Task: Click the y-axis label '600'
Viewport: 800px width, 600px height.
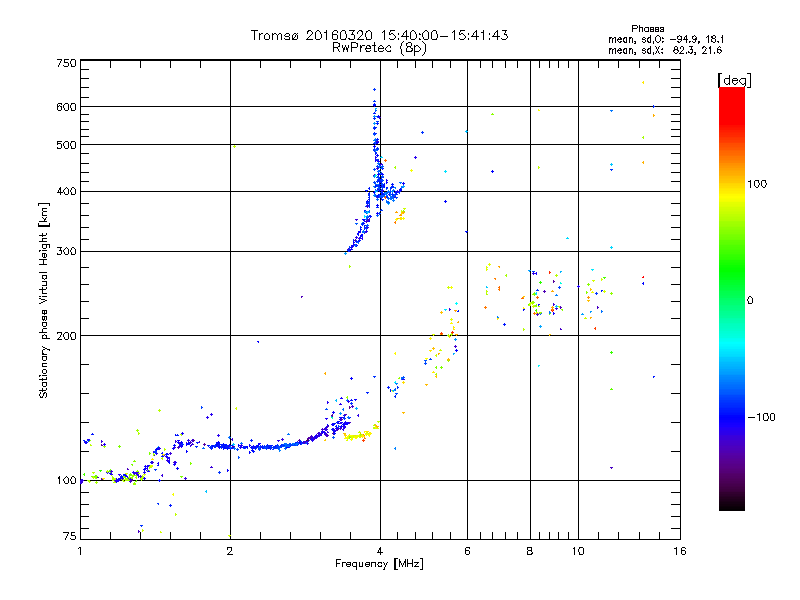Action: [x=66, y=107]
